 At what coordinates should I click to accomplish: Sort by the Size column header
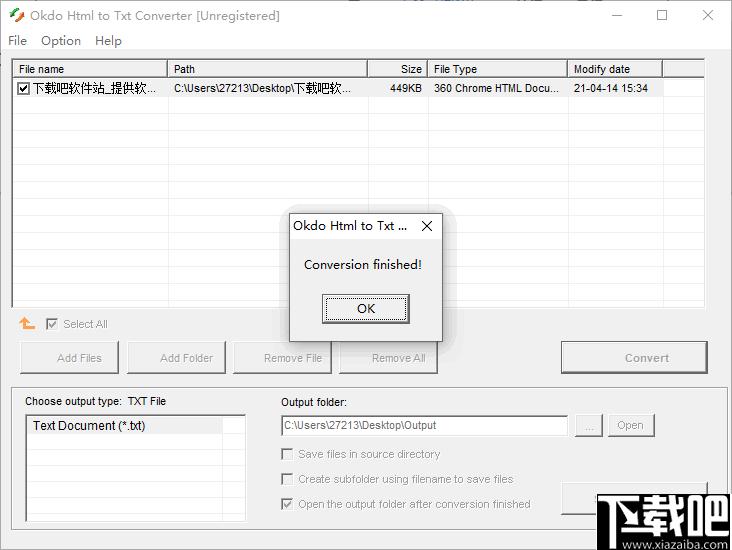pos(398,69)
